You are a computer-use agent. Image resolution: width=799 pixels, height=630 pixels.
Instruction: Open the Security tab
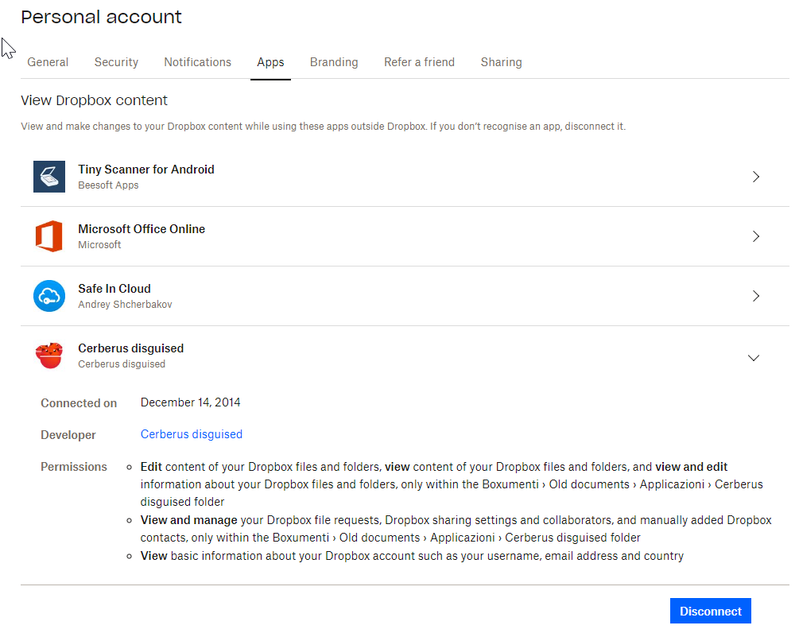pyautogui.click(x=116, y=62)
